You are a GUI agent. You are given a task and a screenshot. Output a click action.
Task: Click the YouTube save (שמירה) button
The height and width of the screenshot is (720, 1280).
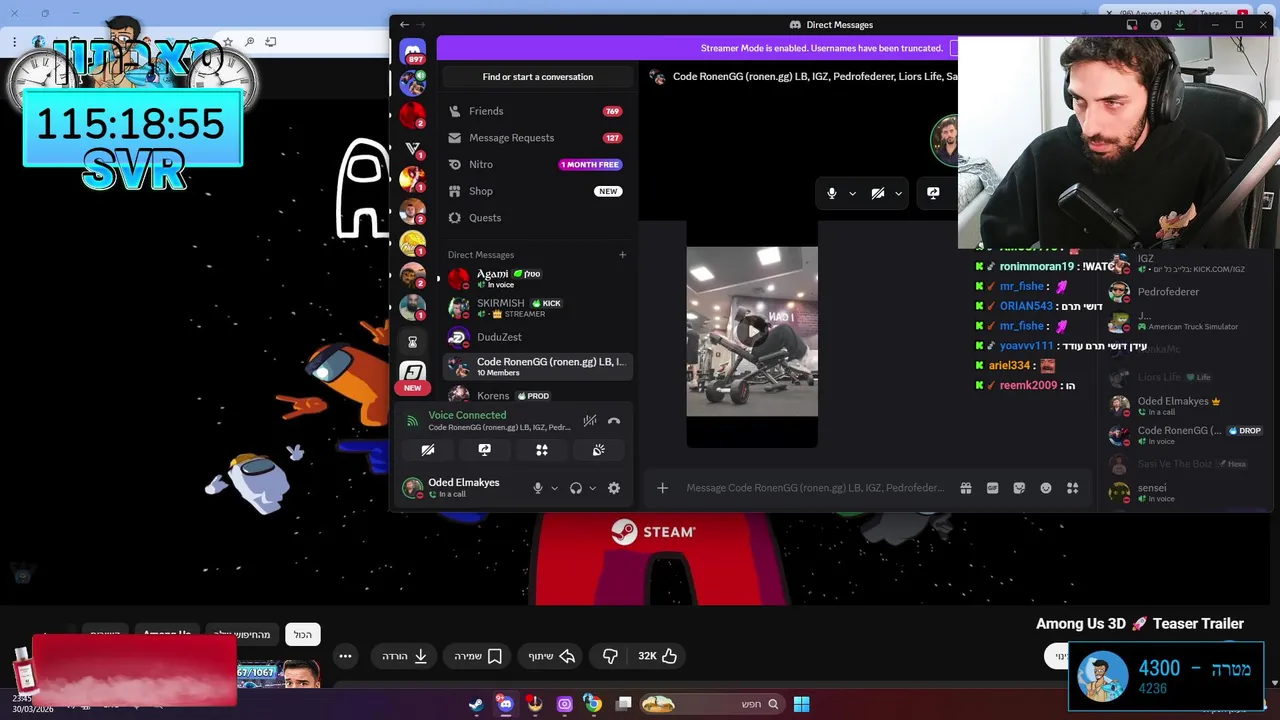[478, 656]
